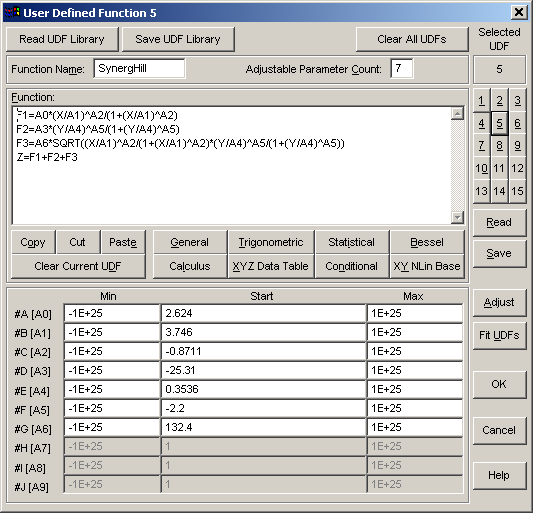Open the Calculus functions list
The width and height of the screenshot is (533, 513).
pyautogui.click(x=190, y=266)
